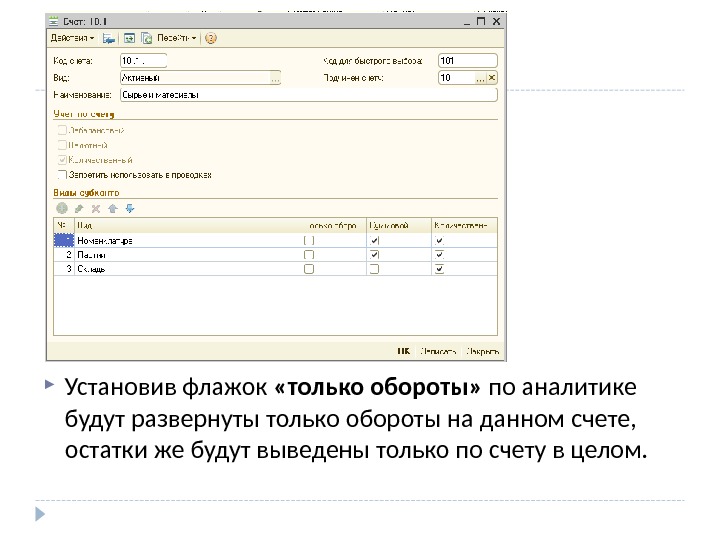This screenshot has width=720, height=540.
Task: Click the OK button
Action: [403, 351]
